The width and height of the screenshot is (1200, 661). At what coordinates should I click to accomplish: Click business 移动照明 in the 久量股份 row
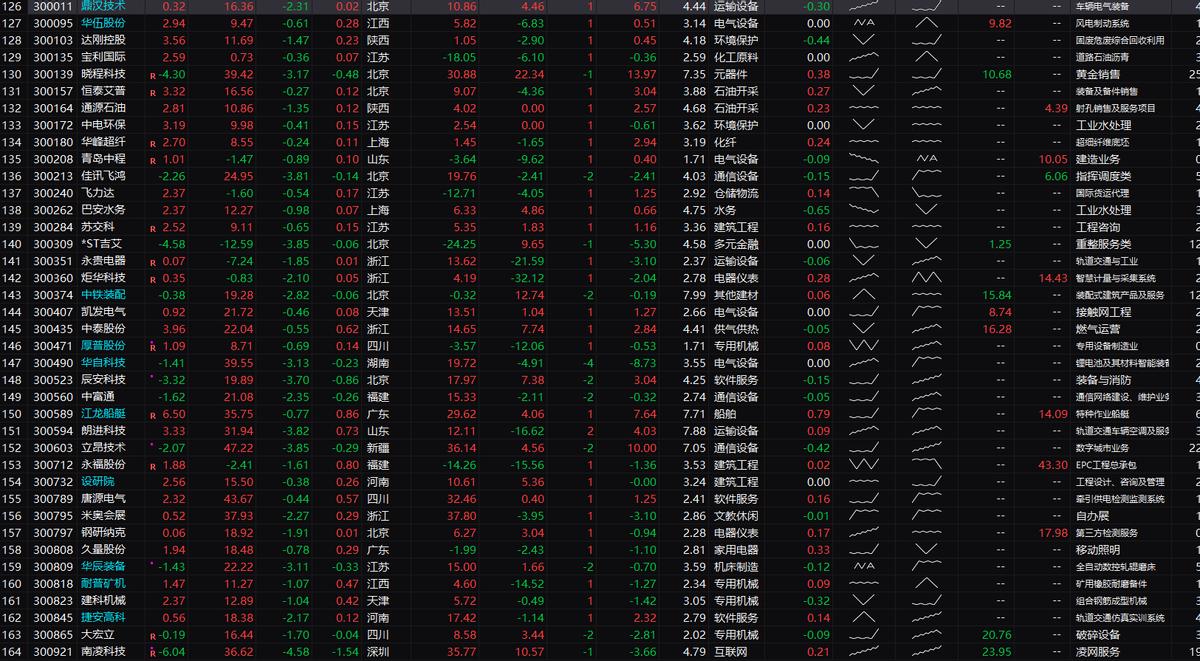click(x=1098, y=550)
